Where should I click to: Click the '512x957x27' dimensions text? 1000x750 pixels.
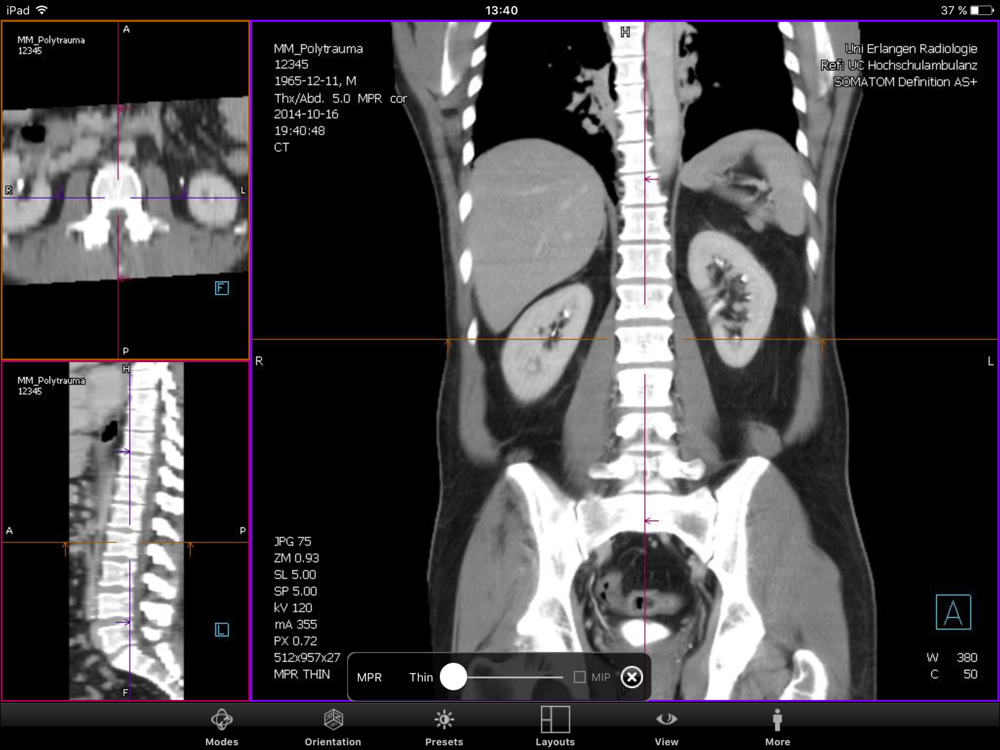tap(307, 658)
